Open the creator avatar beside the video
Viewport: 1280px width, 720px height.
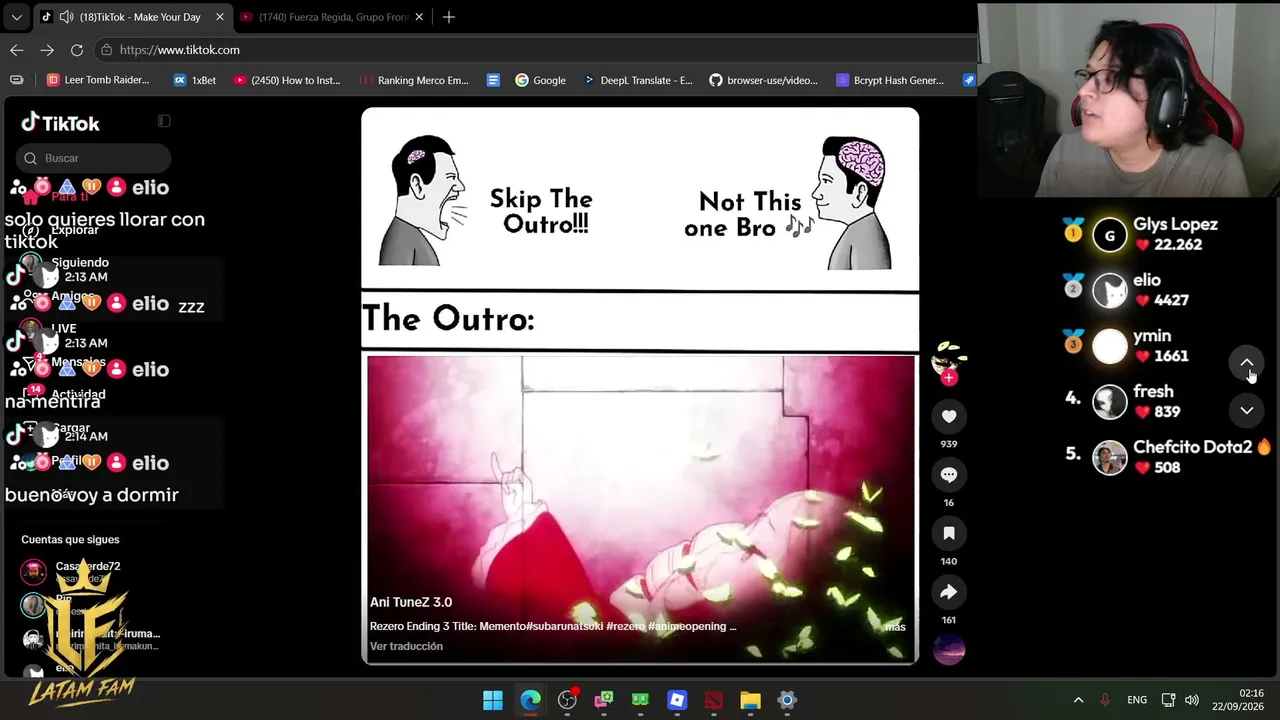949,358
